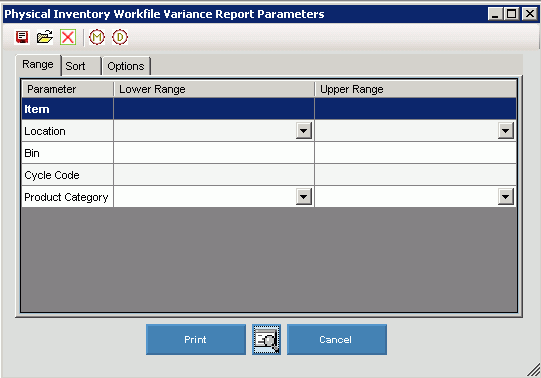The height and width of the screenshot is (378, 541).
Task: Click the Bin lower range field
Action: pos(214,153)
